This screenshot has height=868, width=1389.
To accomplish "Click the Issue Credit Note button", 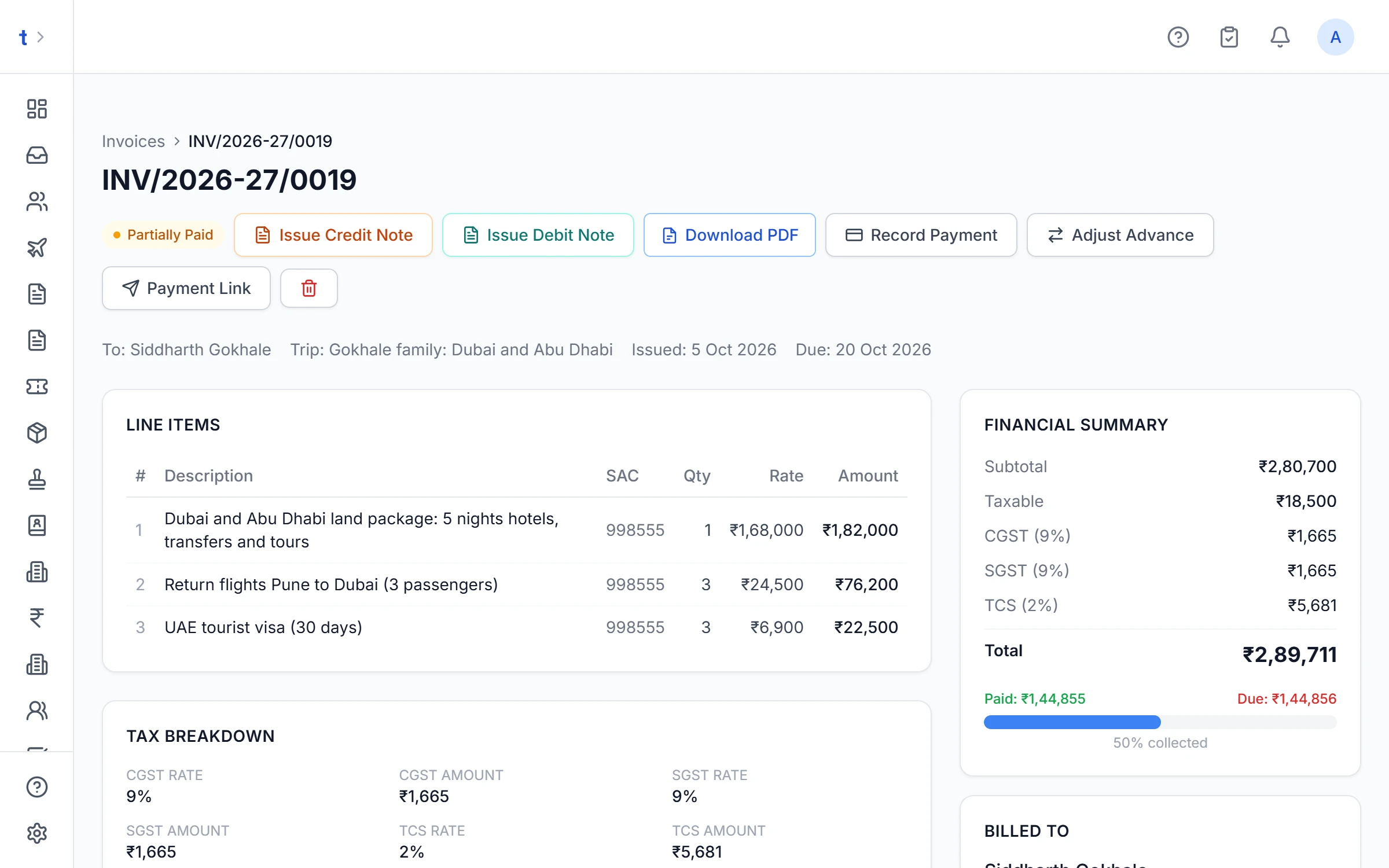I will point(333,235).
